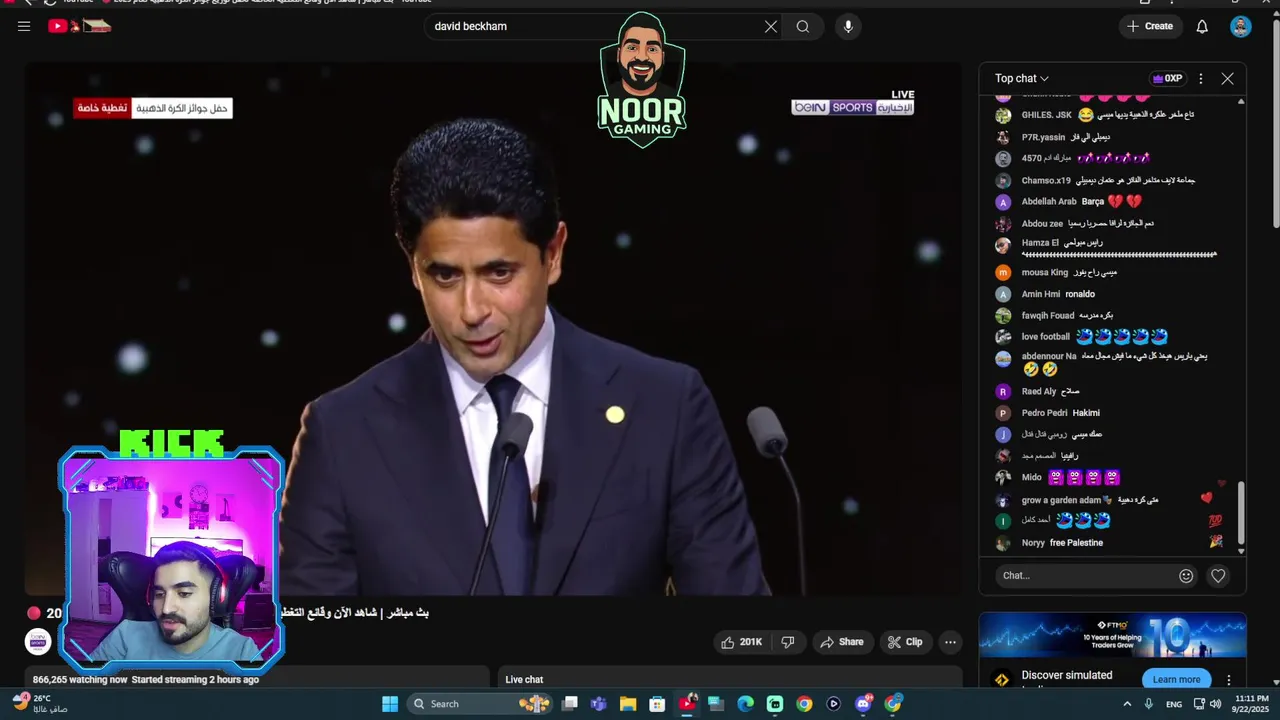The height and width of the screenshot is (720, 1280).
Task: Select Abdellah Arab 'Barça' message
Action: click(1092, 202)
